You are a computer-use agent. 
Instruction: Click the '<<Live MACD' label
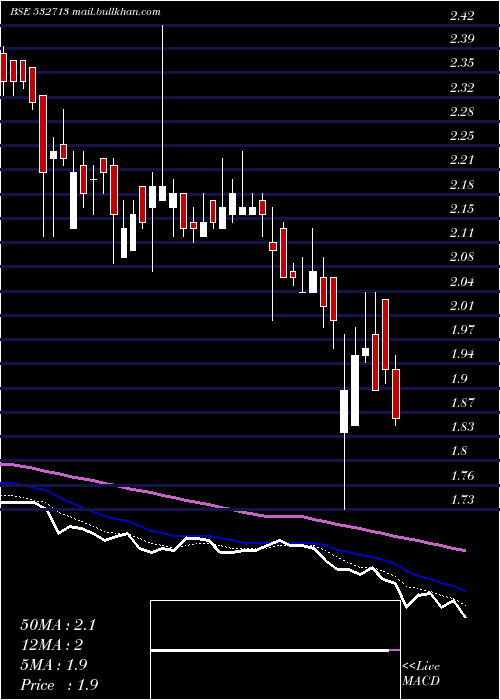[421, 674]
